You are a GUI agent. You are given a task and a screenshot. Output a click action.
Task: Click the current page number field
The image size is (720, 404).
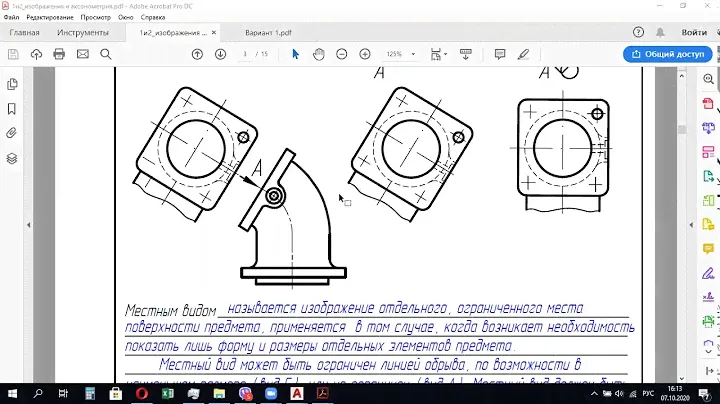click(x=244, y=54)
